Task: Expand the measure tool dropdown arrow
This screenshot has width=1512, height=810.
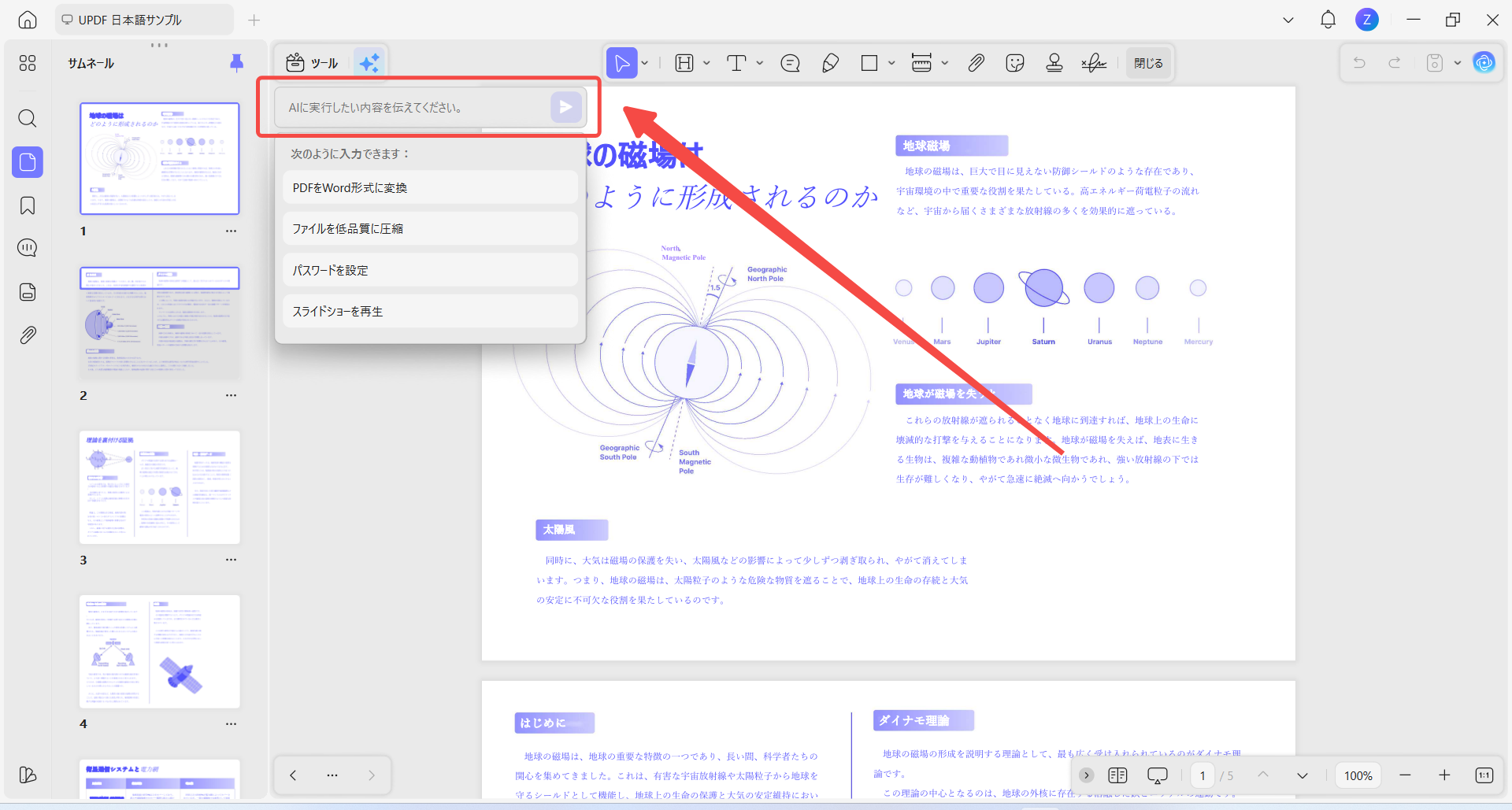Action: (945, 63)
